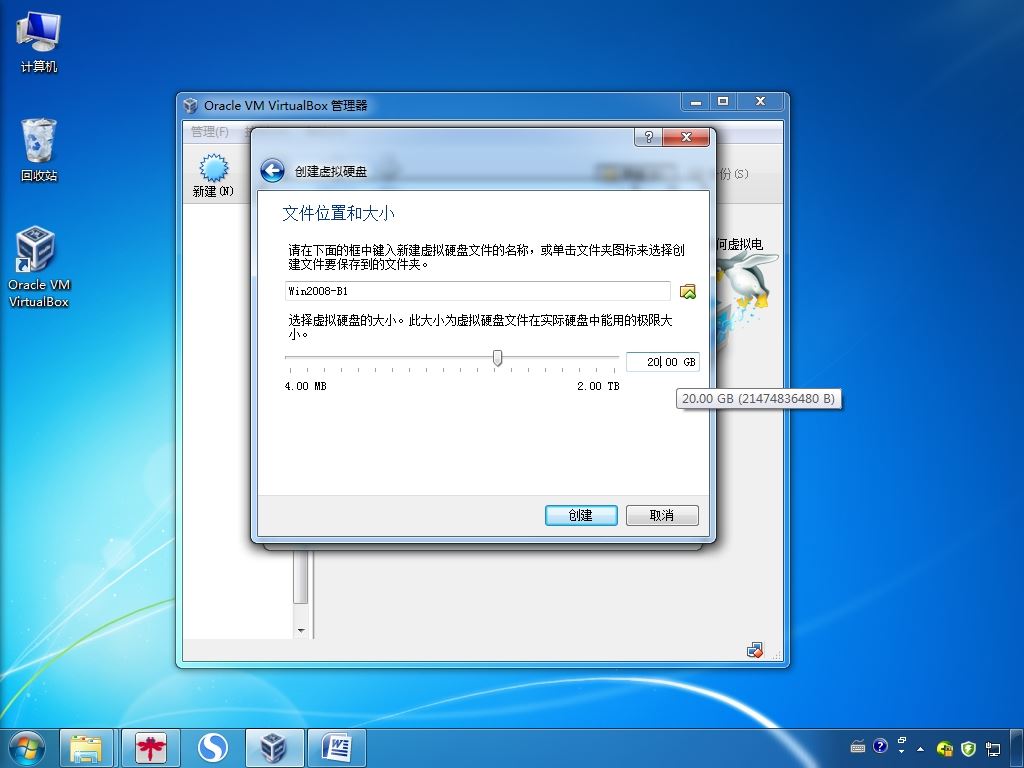Click the New (新建) icon in the VirtualBox toolbar

tap(213, 175)
